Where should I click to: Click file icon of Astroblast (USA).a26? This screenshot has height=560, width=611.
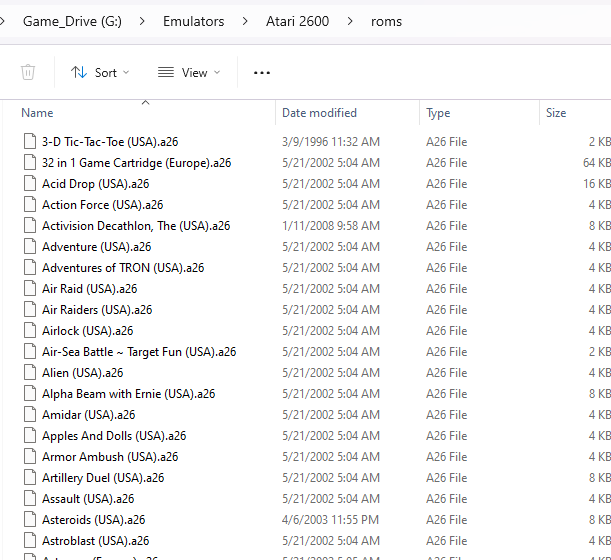pyautogui.click(x=30, y=541)
